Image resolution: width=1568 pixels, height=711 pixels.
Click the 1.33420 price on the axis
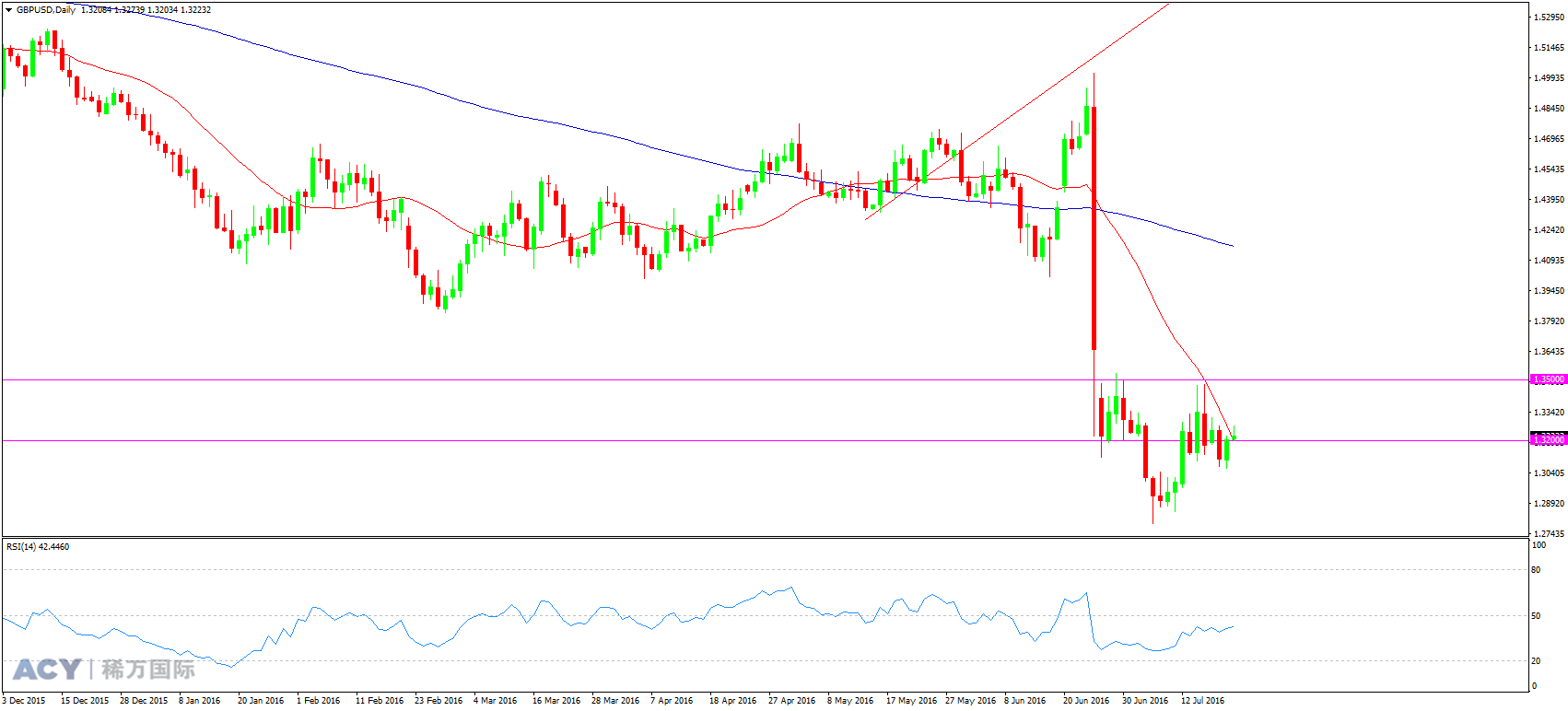(1549, 412)
